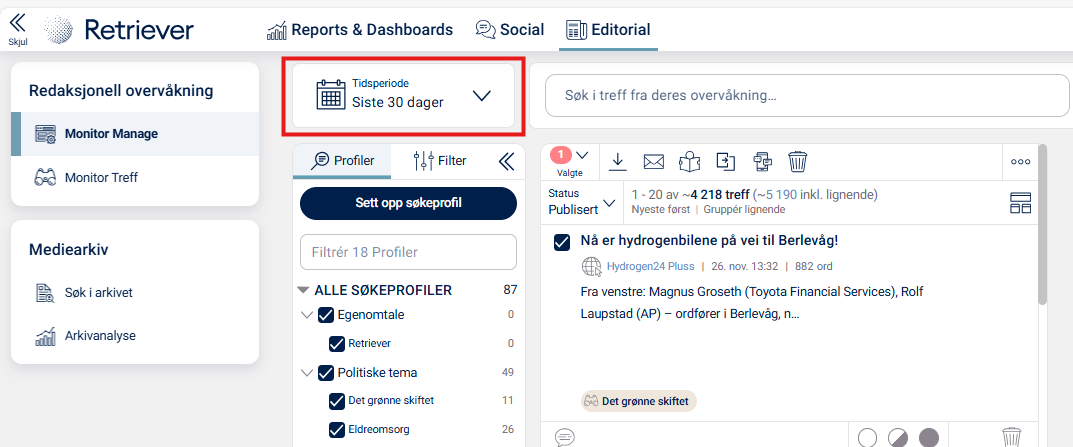
Task: Uncheck the Eldreomsorg checkbox
Action: pos(337,430)
